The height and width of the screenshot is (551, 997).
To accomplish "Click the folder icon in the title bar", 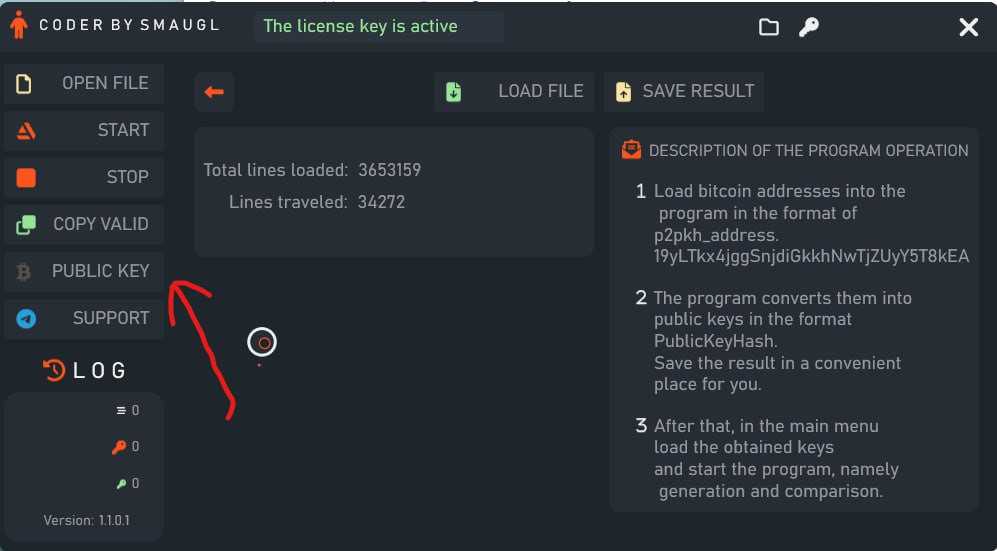I will tap(769, 27).
